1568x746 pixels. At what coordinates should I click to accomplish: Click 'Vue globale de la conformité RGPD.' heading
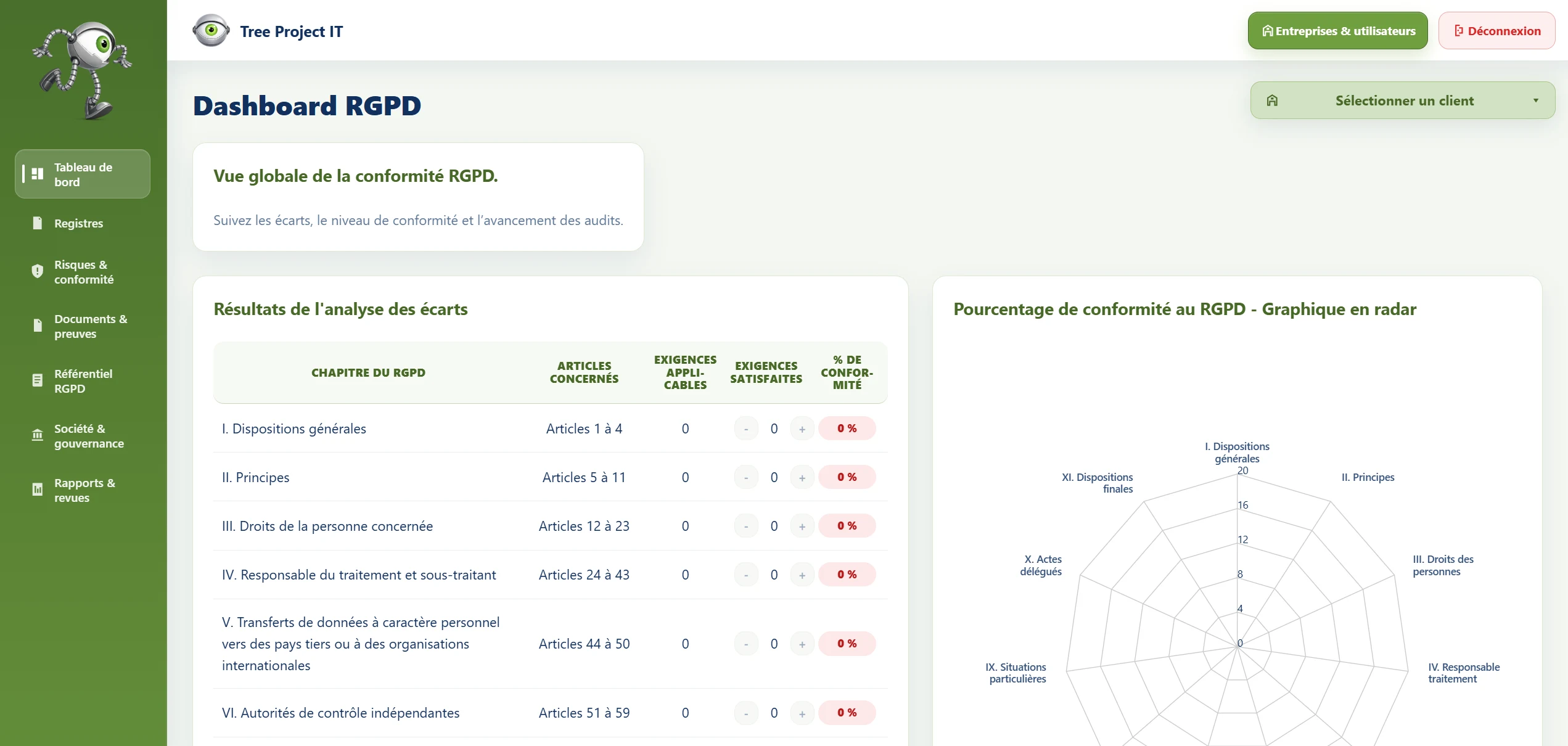click(x=356, y=176)
